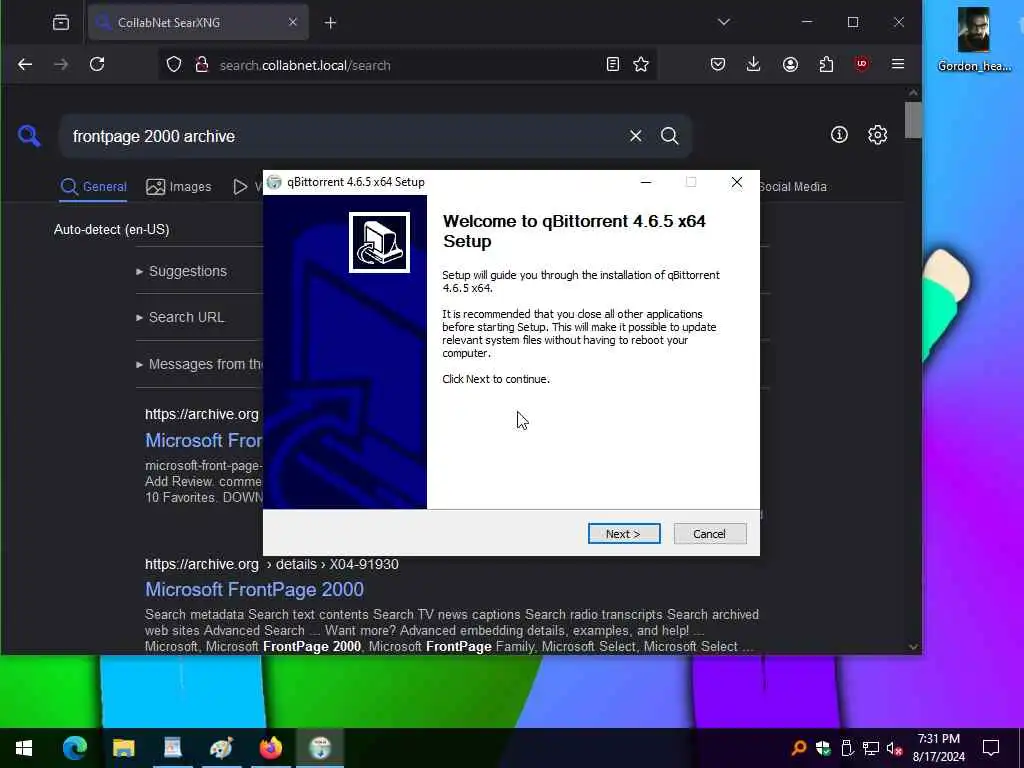
Task: Open the Firefox extensions puzzle icon
Action: tap(826, 64)
